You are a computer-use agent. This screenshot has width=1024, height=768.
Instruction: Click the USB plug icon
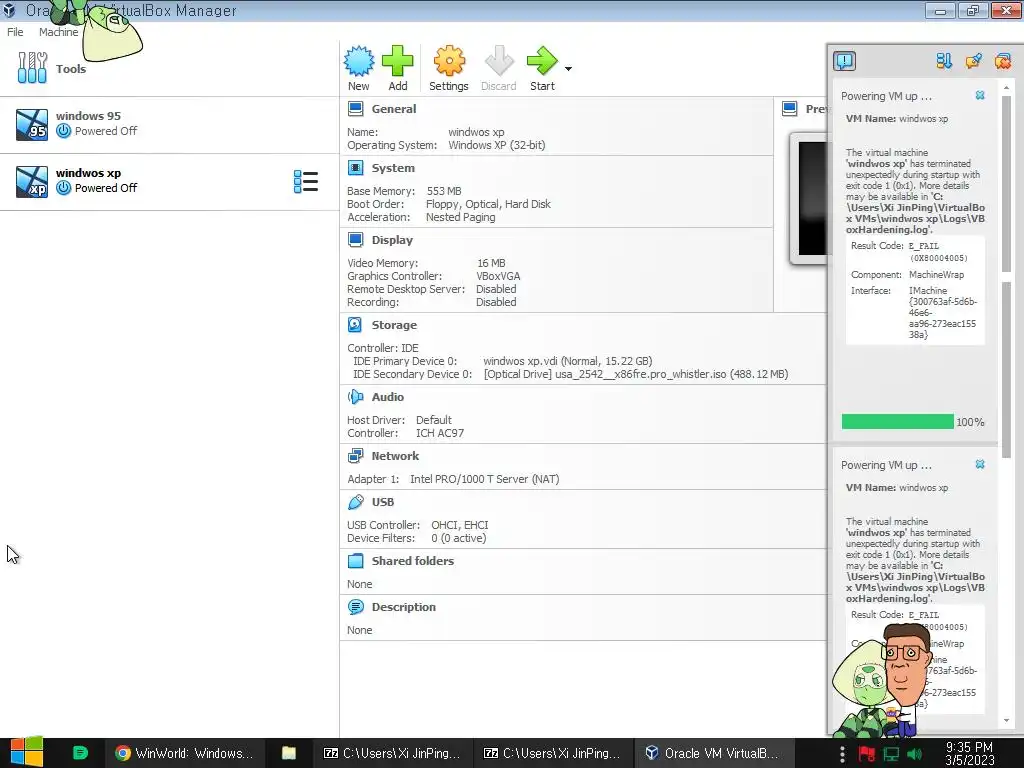(355, 502)
